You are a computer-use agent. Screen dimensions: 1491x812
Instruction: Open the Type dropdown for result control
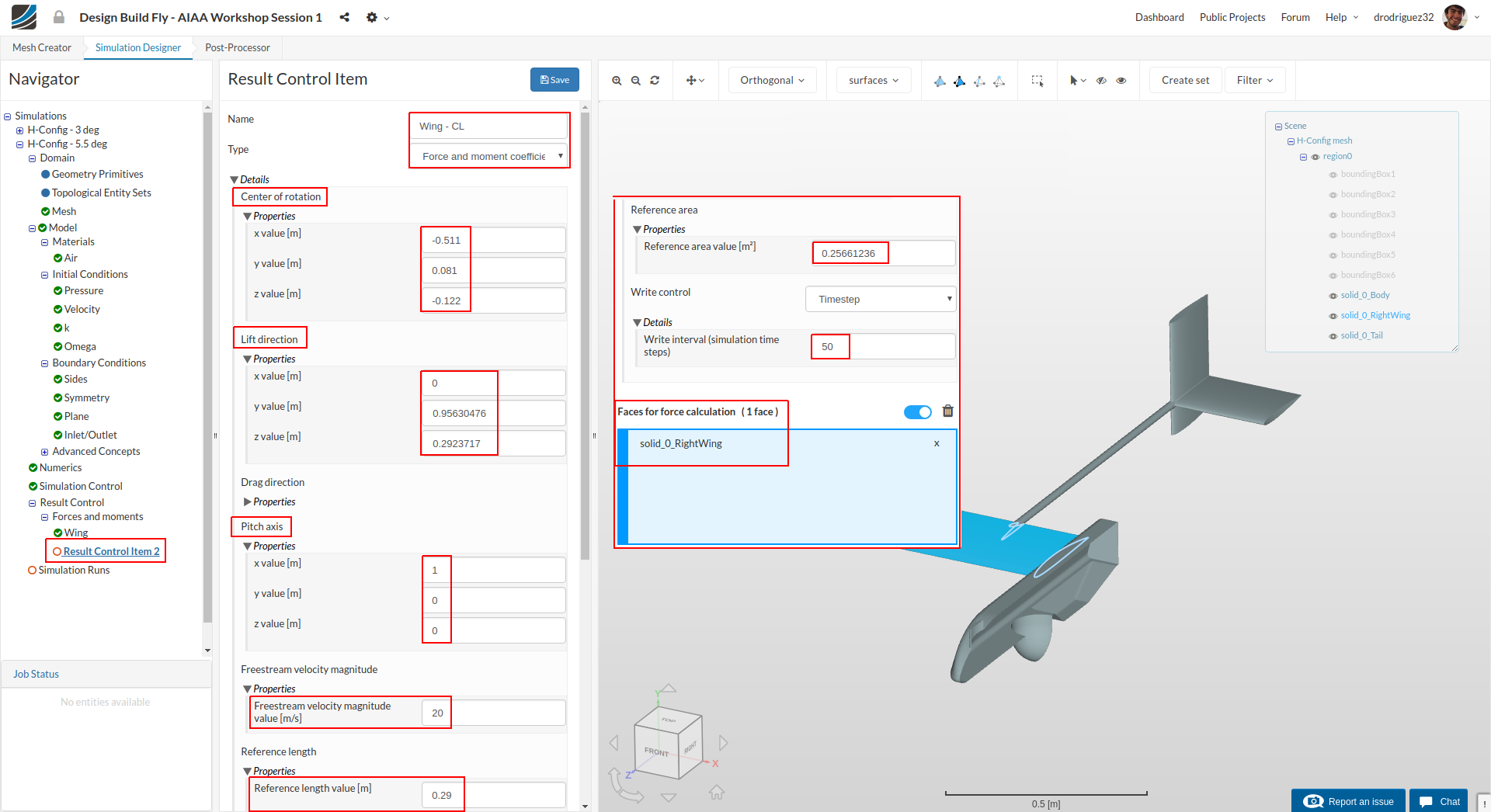click(489, 156)
